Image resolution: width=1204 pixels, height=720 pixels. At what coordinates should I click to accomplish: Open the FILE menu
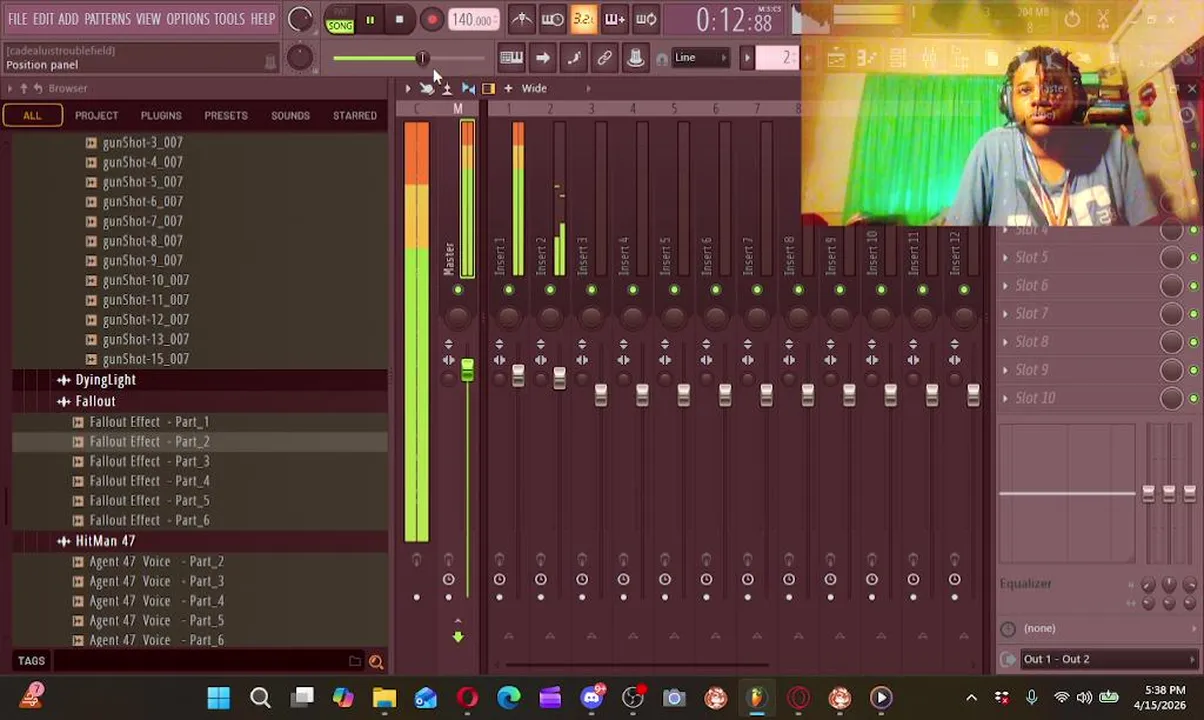click(18, 19)
